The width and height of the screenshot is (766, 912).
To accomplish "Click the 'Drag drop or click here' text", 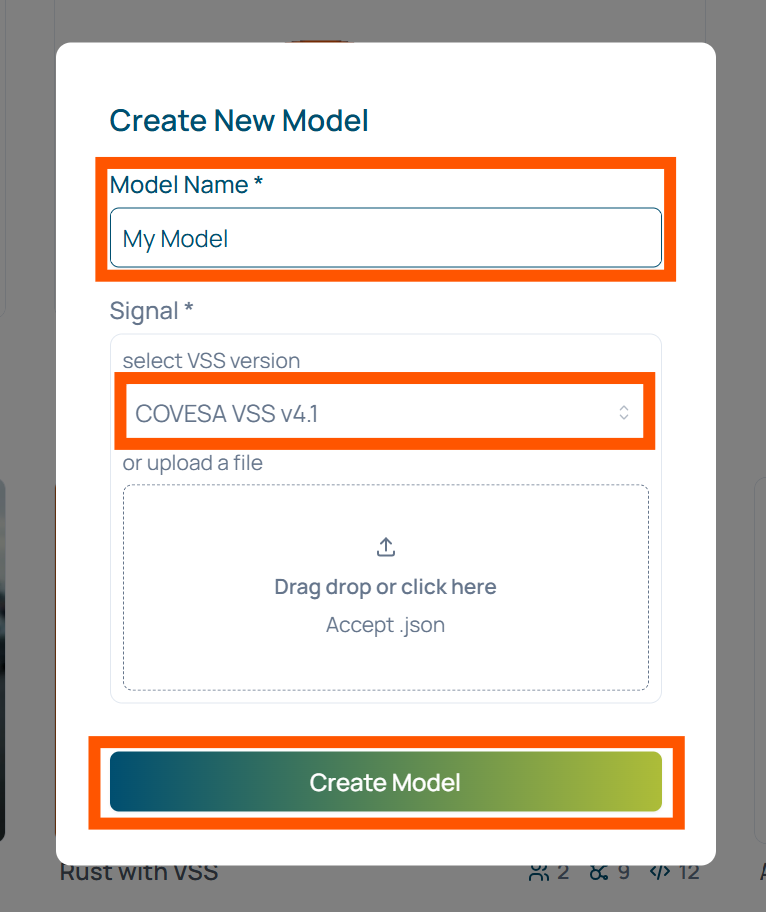I will [385, 587].
